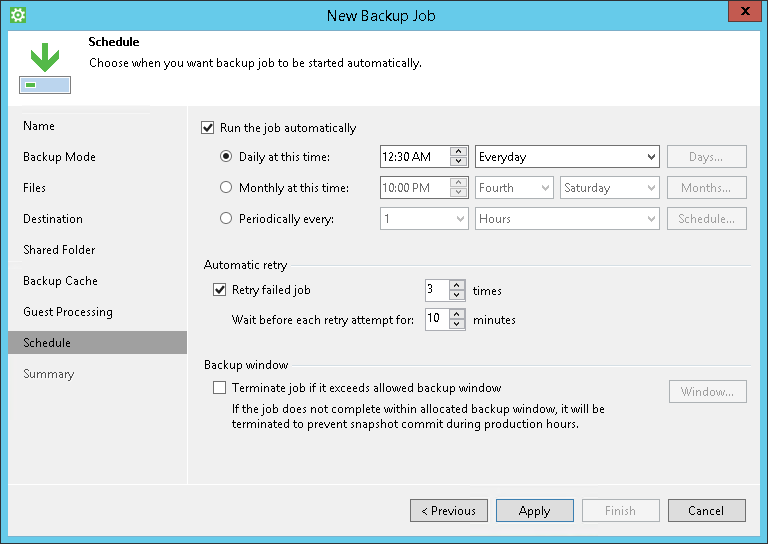This screenshot has height=544, width=768.
Task: Select Periodically every radio button
Action: 226,218
